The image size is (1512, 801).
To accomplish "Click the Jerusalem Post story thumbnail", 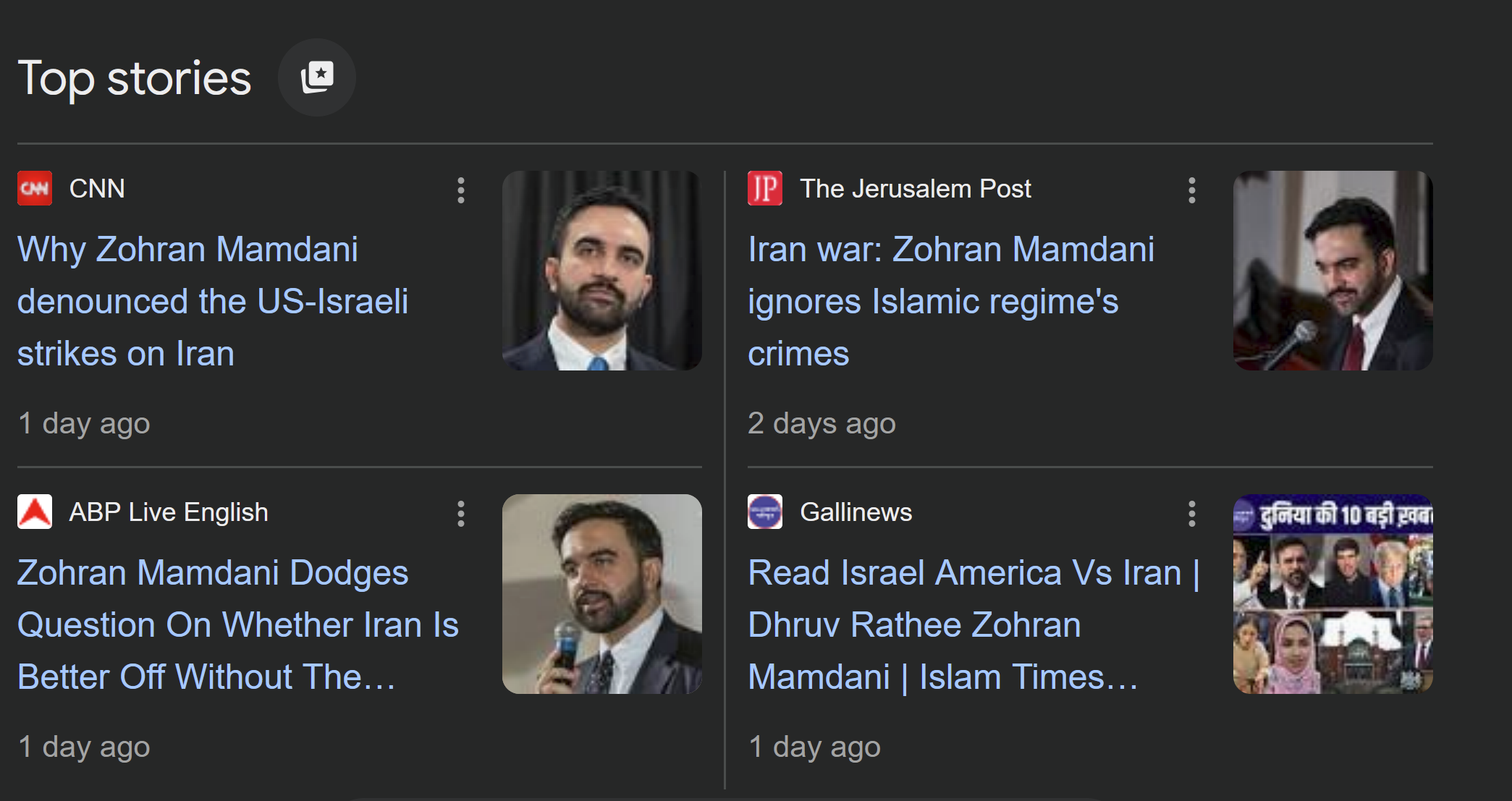I will pos(1332,271).
